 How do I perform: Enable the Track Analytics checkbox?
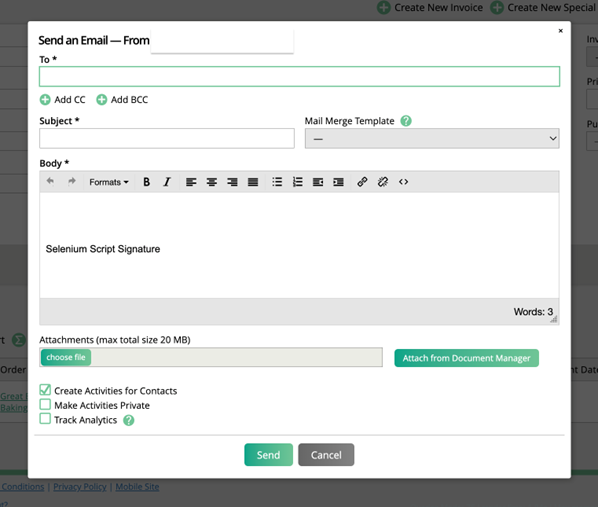pos(45,419)
